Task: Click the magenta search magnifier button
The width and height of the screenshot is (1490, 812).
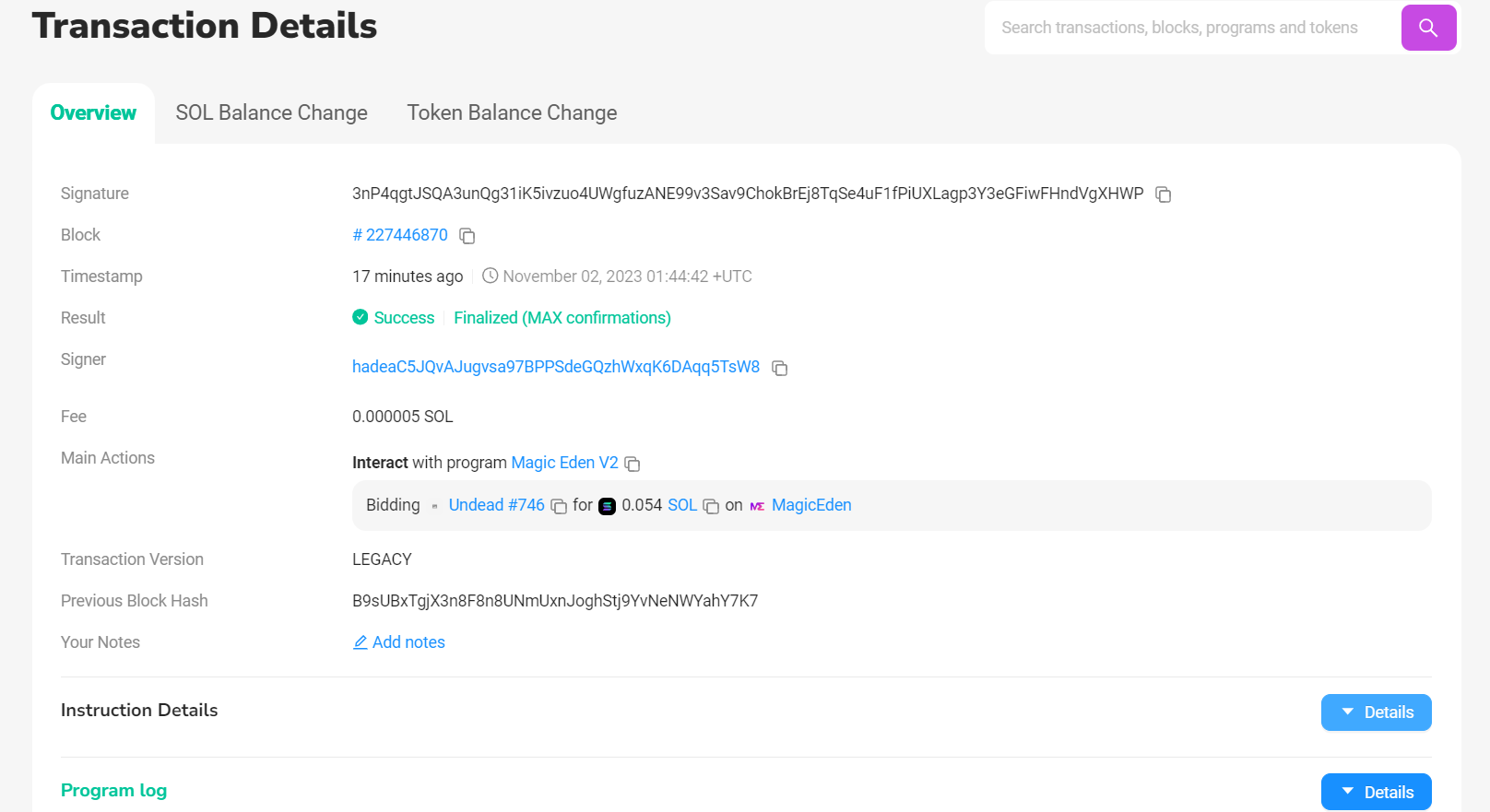Action: click(1428, 28)
